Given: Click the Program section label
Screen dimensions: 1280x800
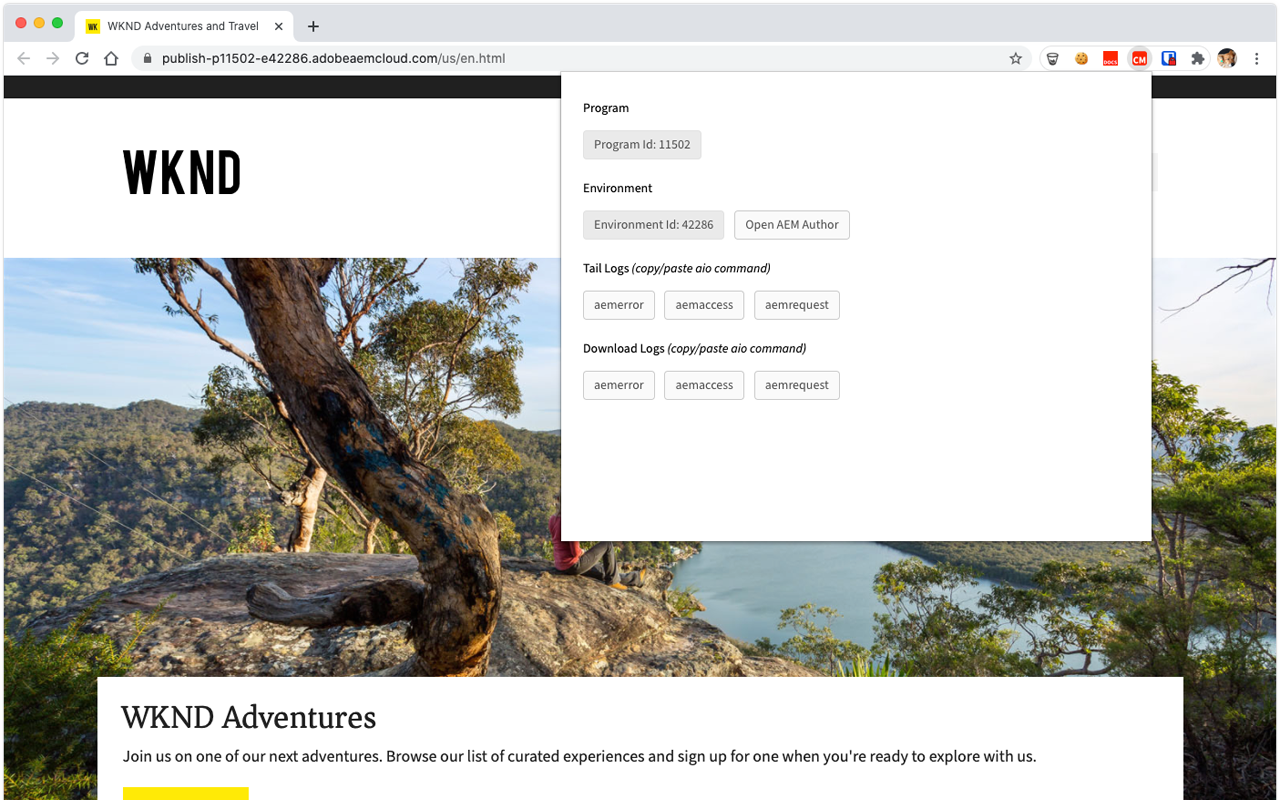Looking at the screenshot, I should 606,108.
